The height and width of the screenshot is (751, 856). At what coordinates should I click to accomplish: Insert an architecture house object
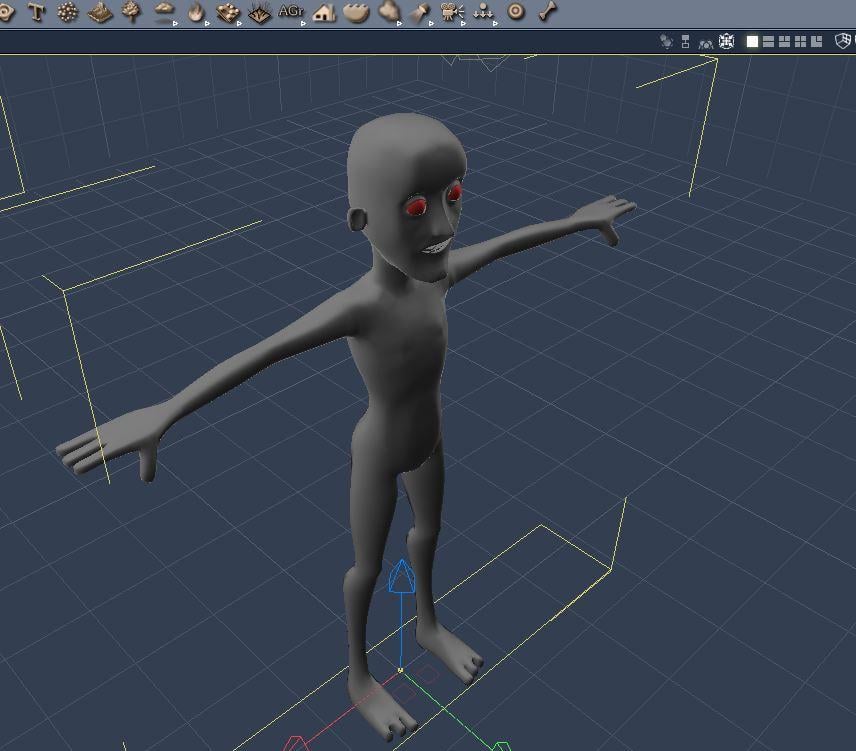tap(324, 13)
